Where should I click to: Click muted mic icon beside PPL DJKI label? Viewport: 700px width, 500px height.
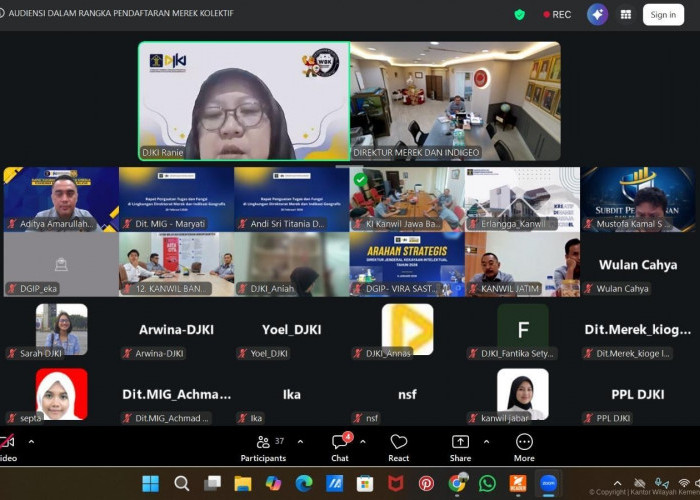tap(588, 418)
